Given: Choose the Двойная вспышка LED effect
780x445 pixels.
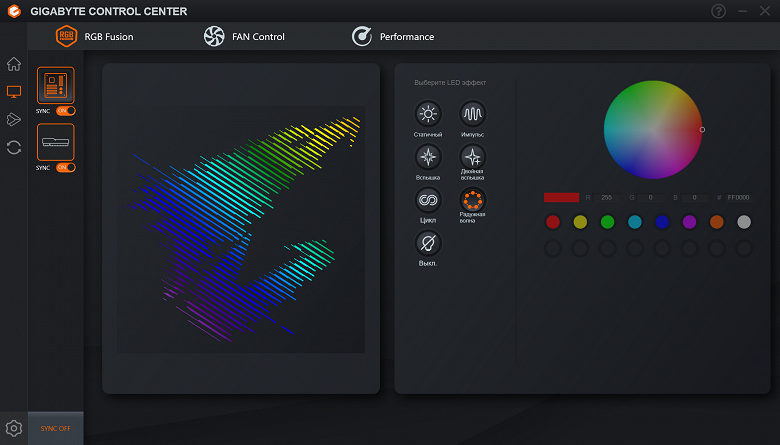Looking at the screenshot, I should (x=473, y=157).
